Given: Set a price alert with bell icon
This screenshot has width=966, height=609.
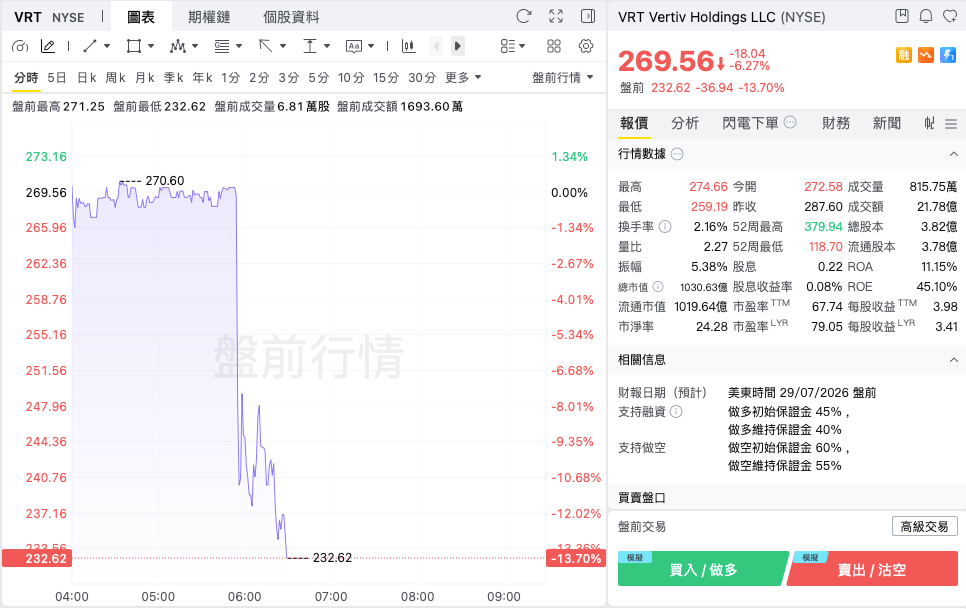Looking at the screenshot, I should coord(926,16).
